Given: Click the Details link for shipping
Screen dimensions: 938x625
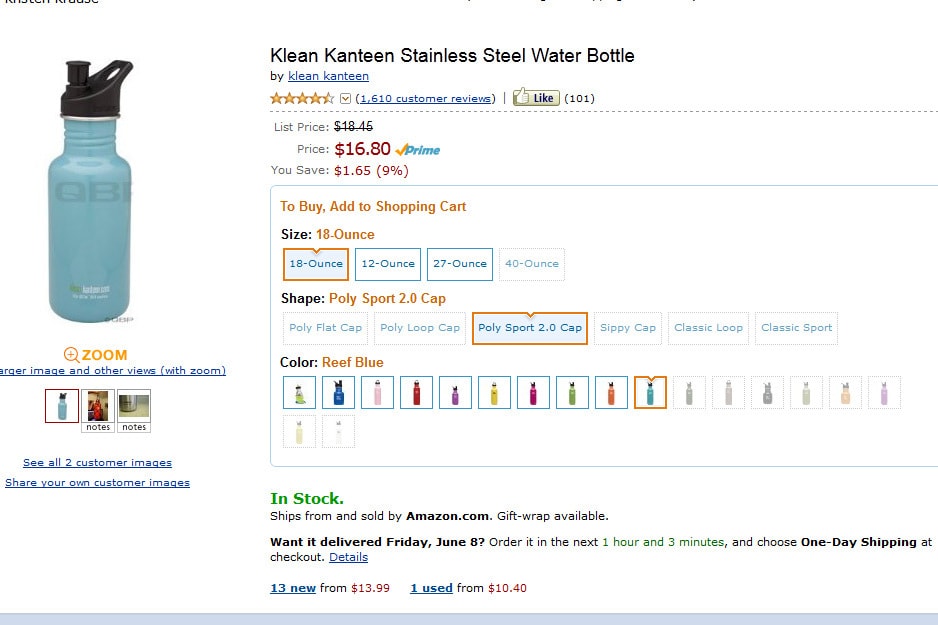Looking at the screenshot, I should point(348,557).
